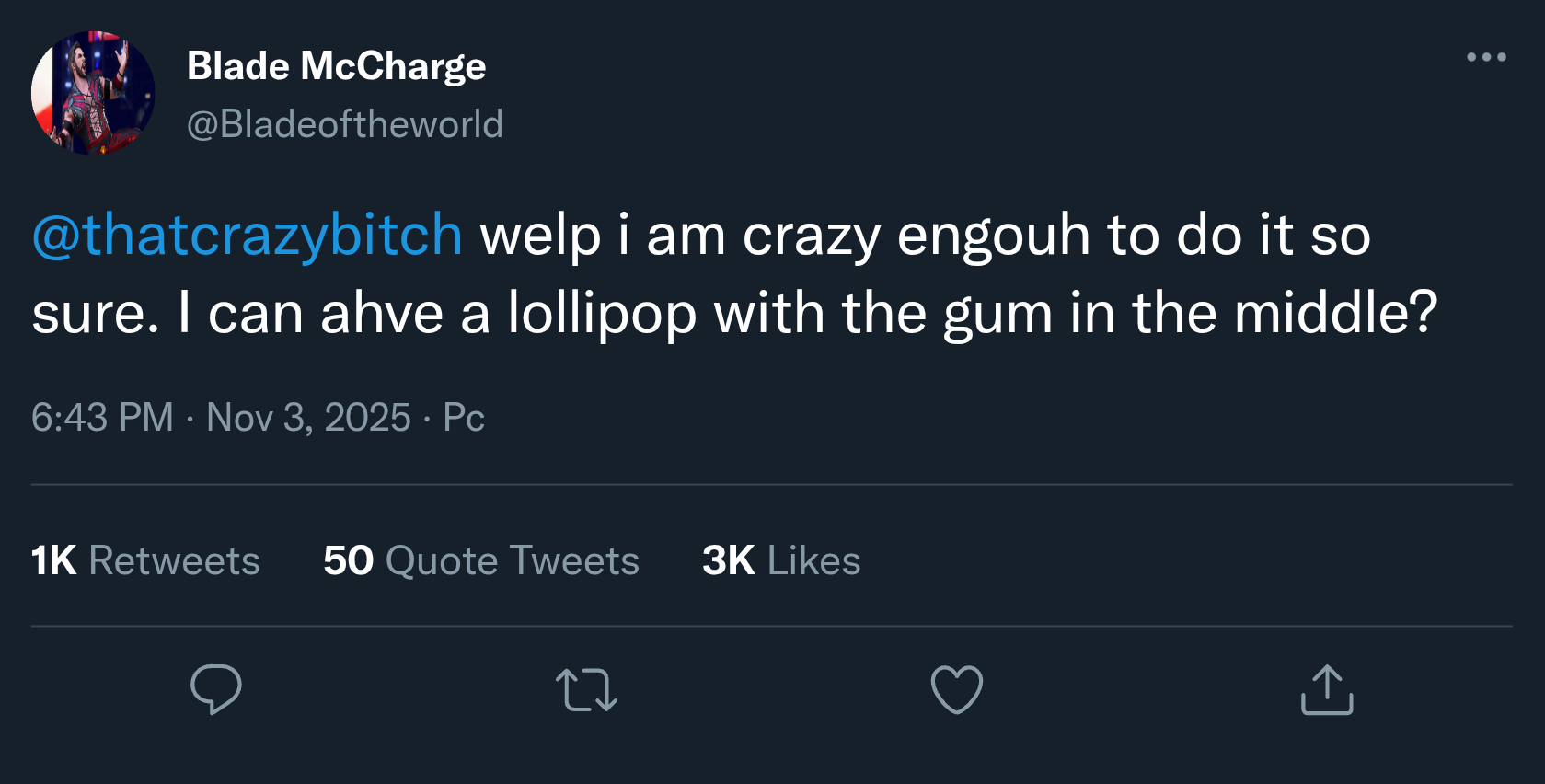This screenshot has height=784, width=1545.
Task: Visit the @thatcrazybitch mentioned profile
Action: tap(248, 235)
